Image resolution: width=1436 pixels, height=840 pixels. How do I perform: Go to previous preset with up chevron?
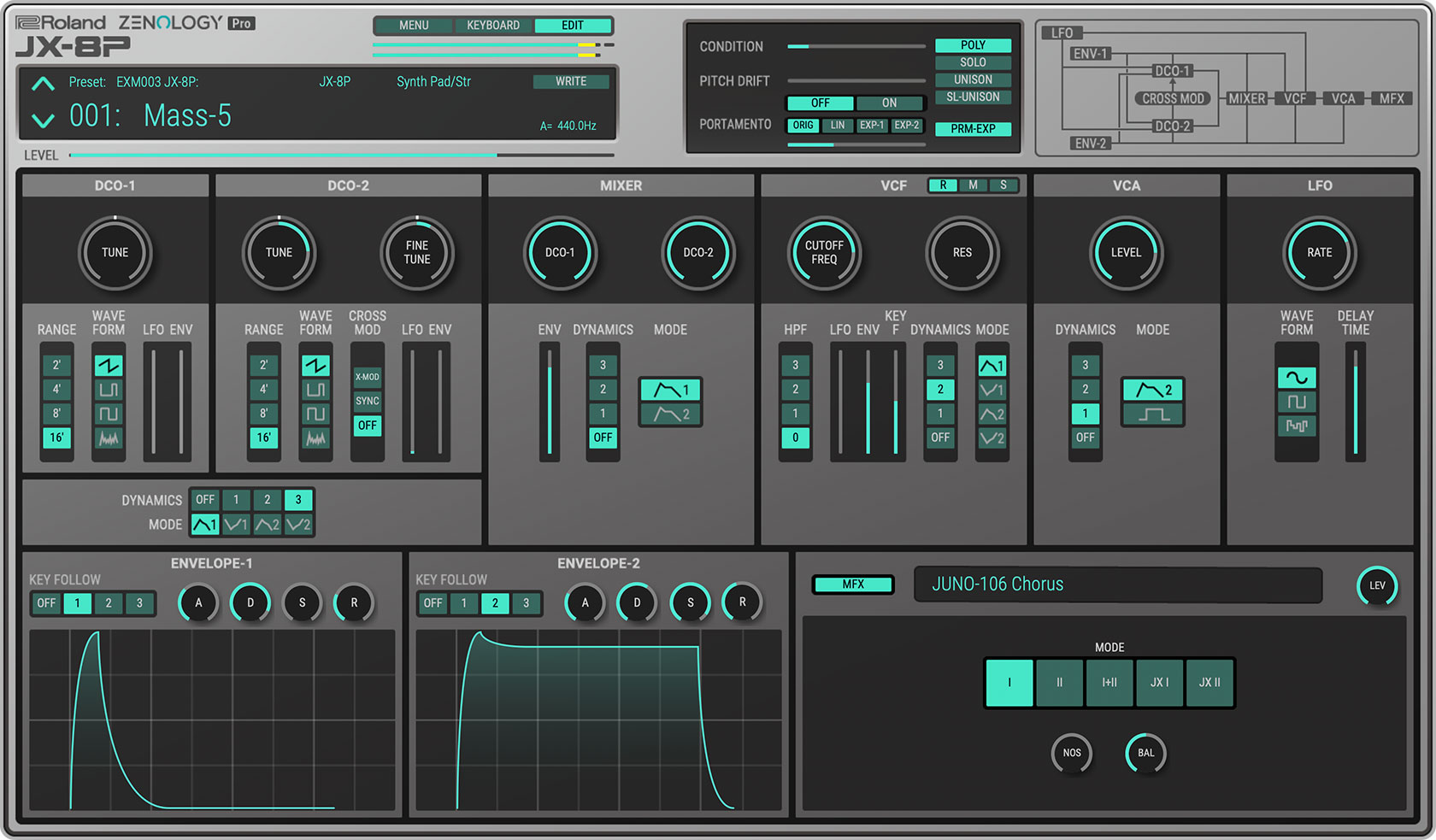point(43,84)
